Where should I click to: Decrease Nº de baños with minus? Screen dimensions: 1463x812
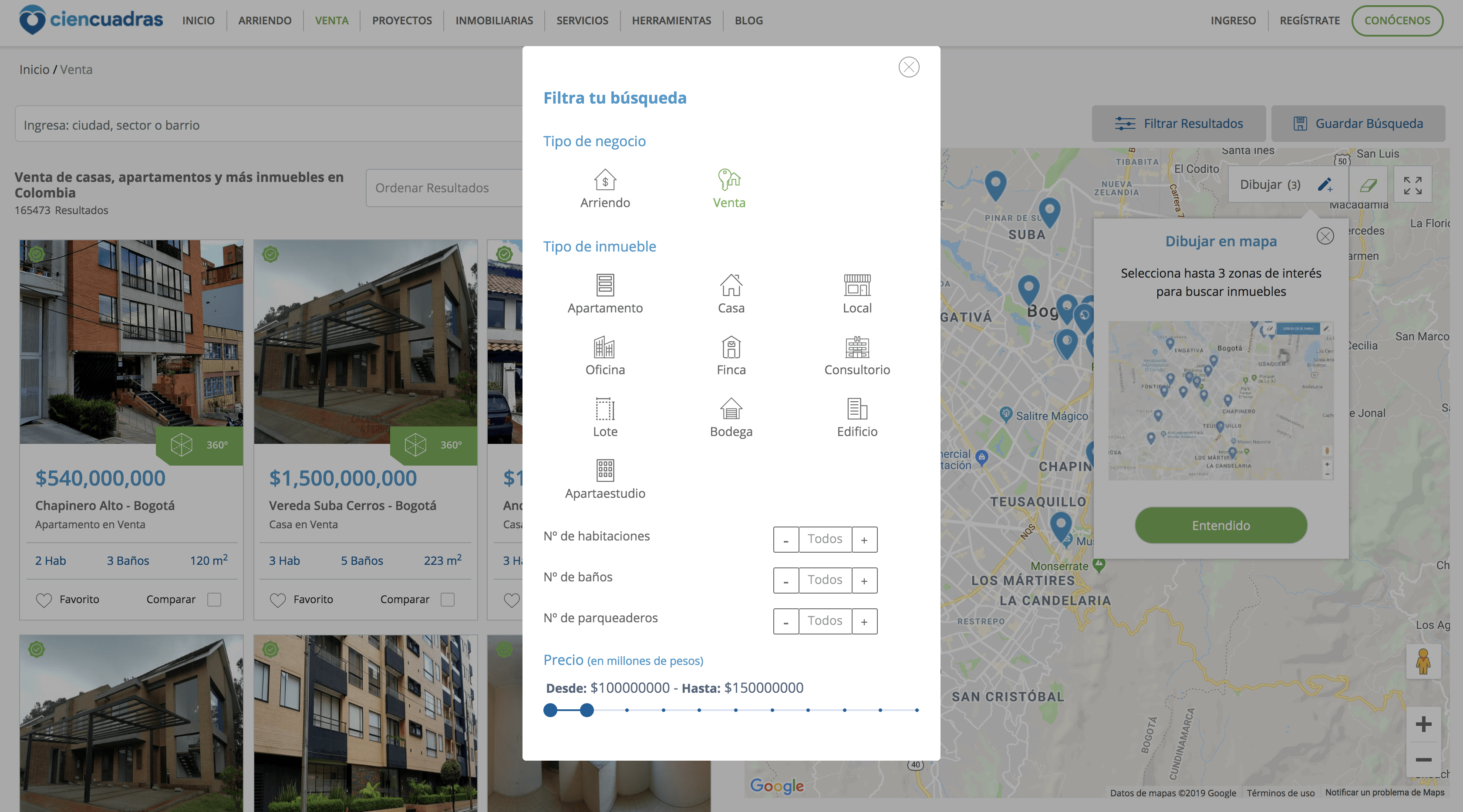point(785,580)
